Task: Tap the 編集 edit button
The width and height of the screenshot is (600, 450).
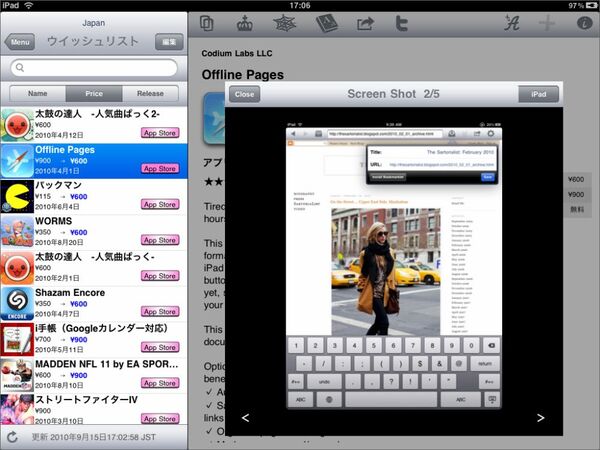Action: click(169, 42)
